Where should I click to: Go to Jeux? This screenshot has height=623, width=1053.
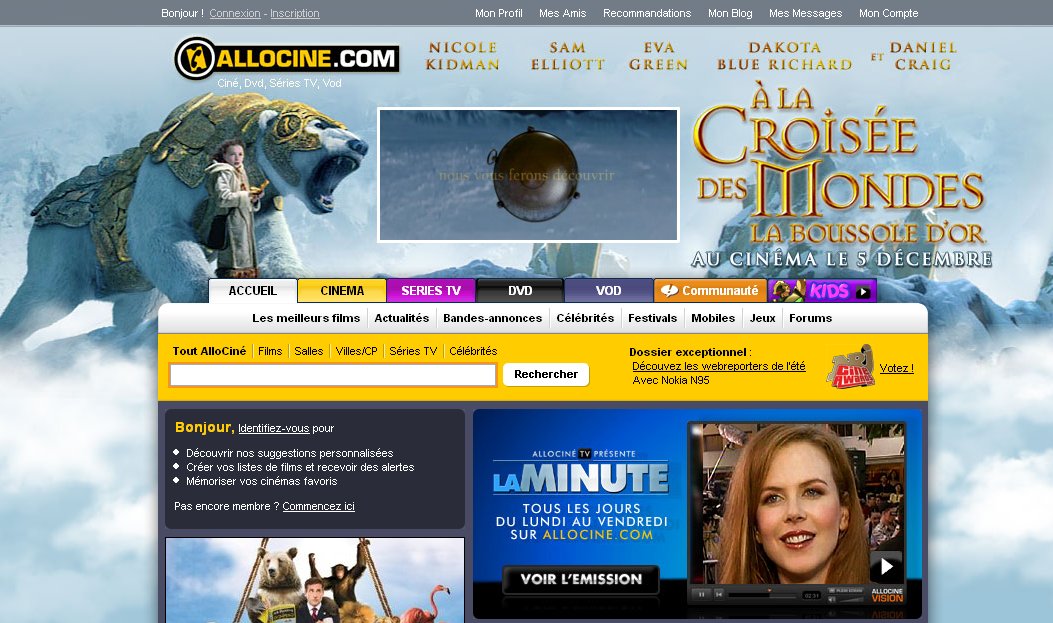763,318
